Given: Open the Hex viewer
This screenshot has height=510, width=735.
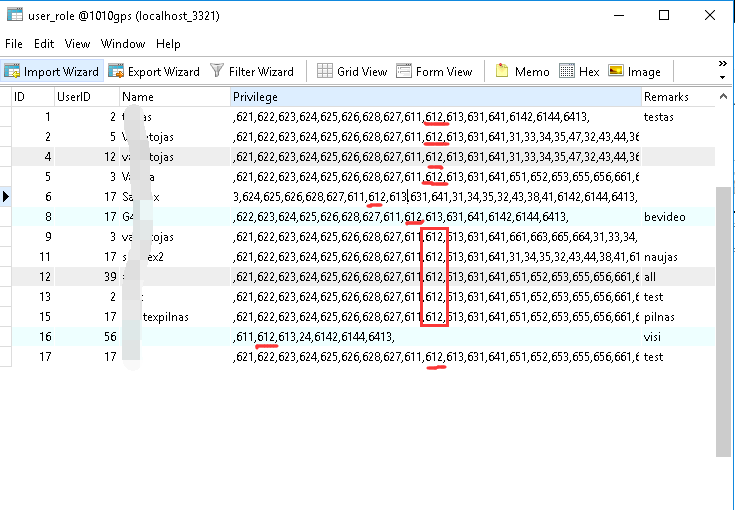Looking at the screenshot, I should click(579, 71).
